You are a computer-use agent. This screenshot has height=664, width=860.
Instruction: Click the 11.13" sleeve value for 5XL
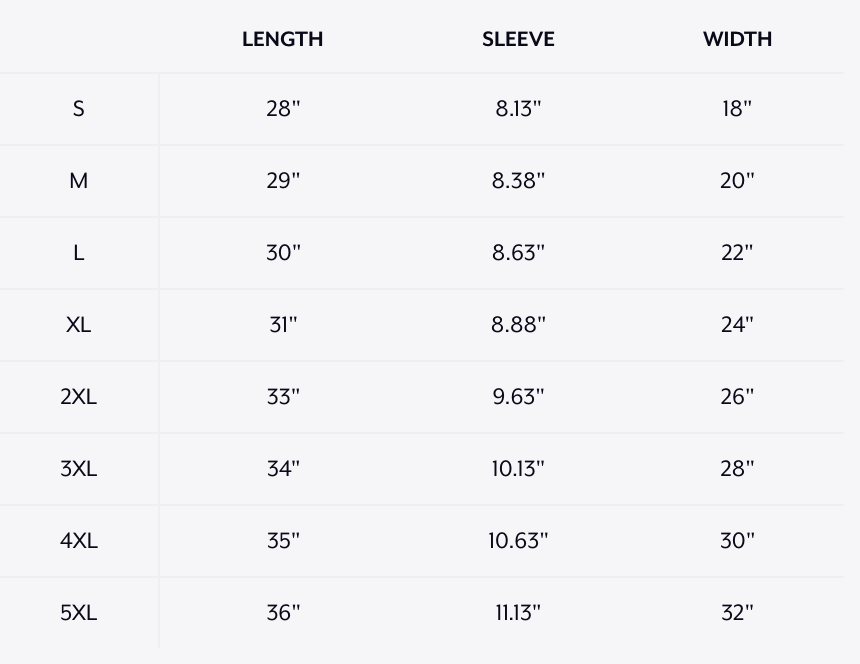[x=518, y=612]
